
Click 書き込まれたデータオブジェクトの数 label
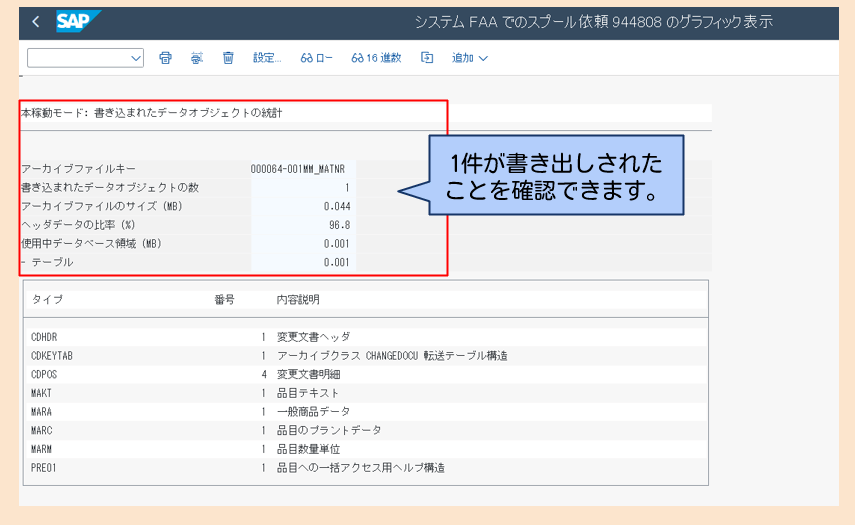pos(110,188)
